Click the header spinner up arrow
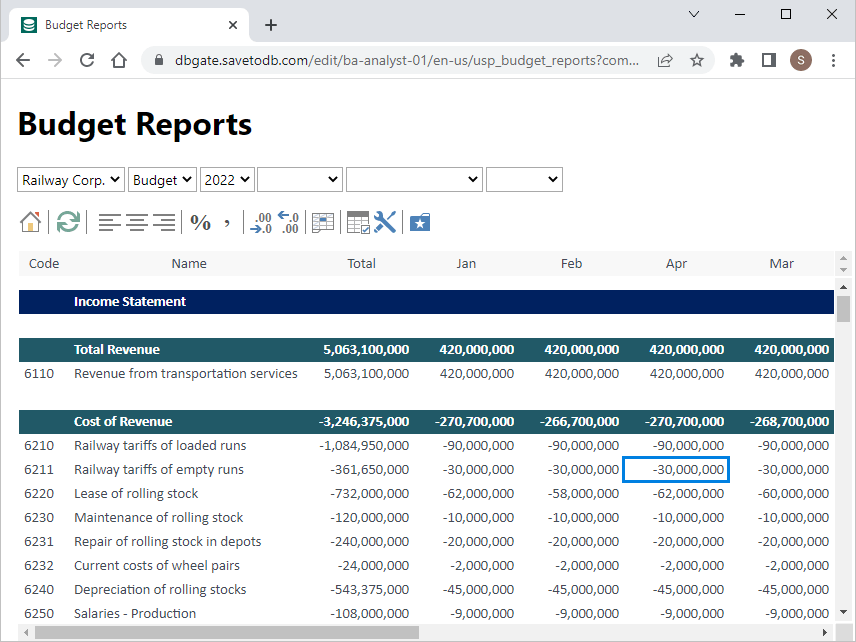The width and height of the screenshot is (856, 642). (x=843, y=258)
